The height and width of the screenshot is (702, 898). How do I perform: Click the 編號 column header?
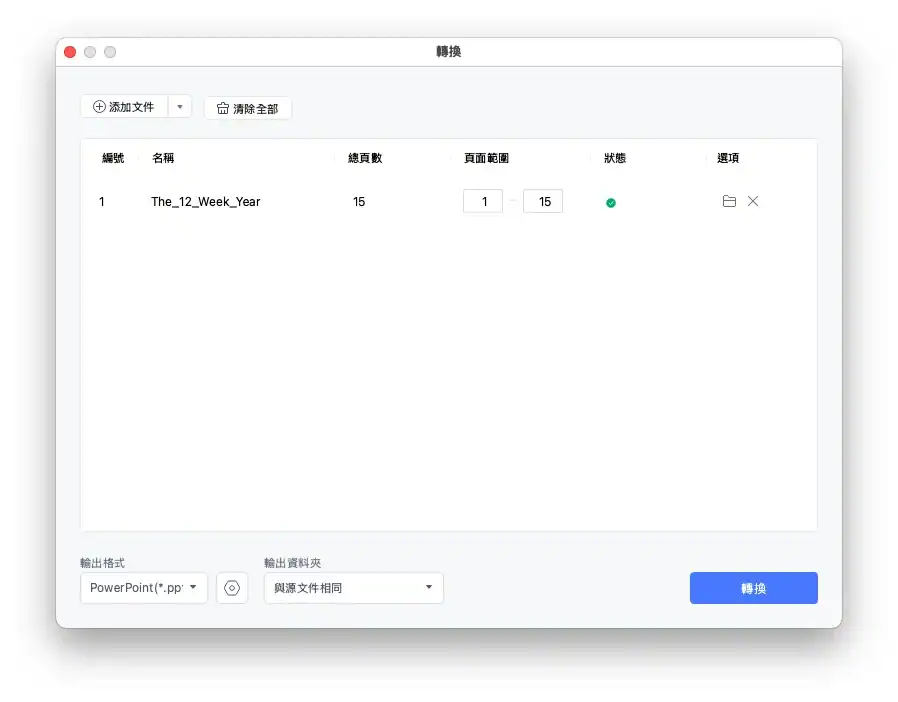tap(113, 158)
